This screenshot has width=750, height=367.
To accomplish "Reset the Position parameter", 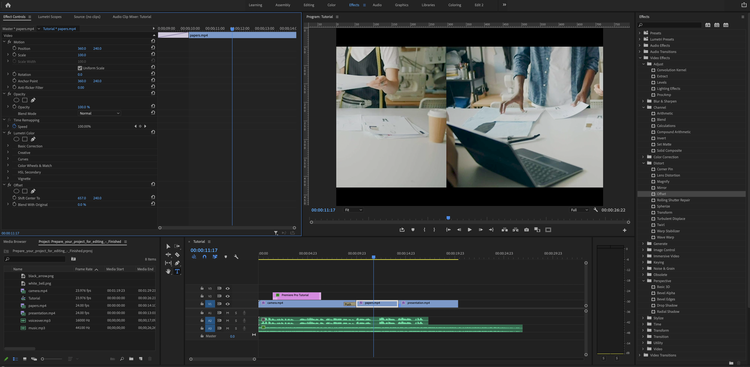I will tap(153, 48).
